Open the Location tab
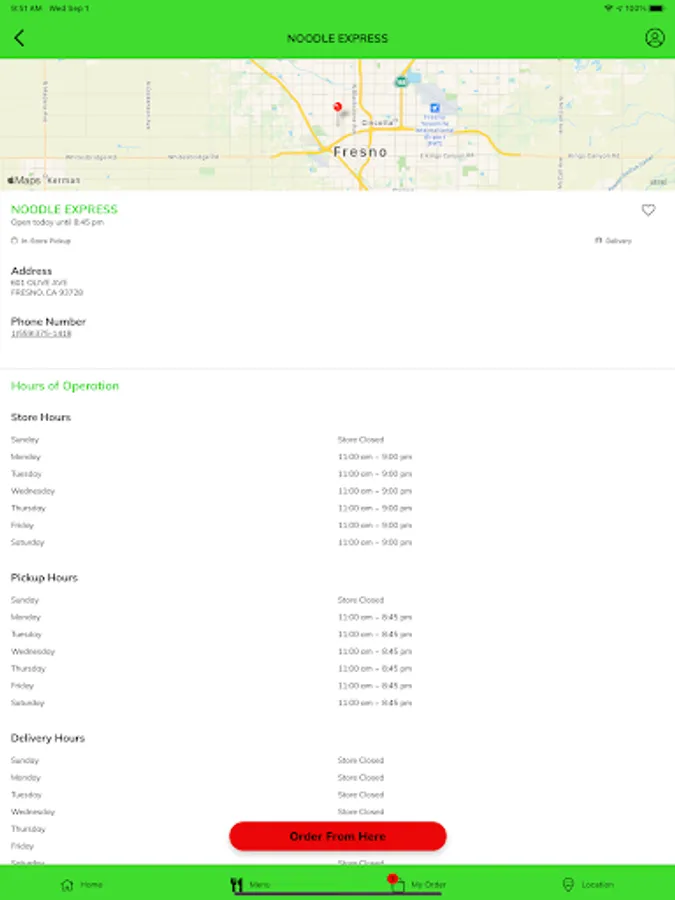The height and width of the screenshot is (900, 675). point(588,885)
